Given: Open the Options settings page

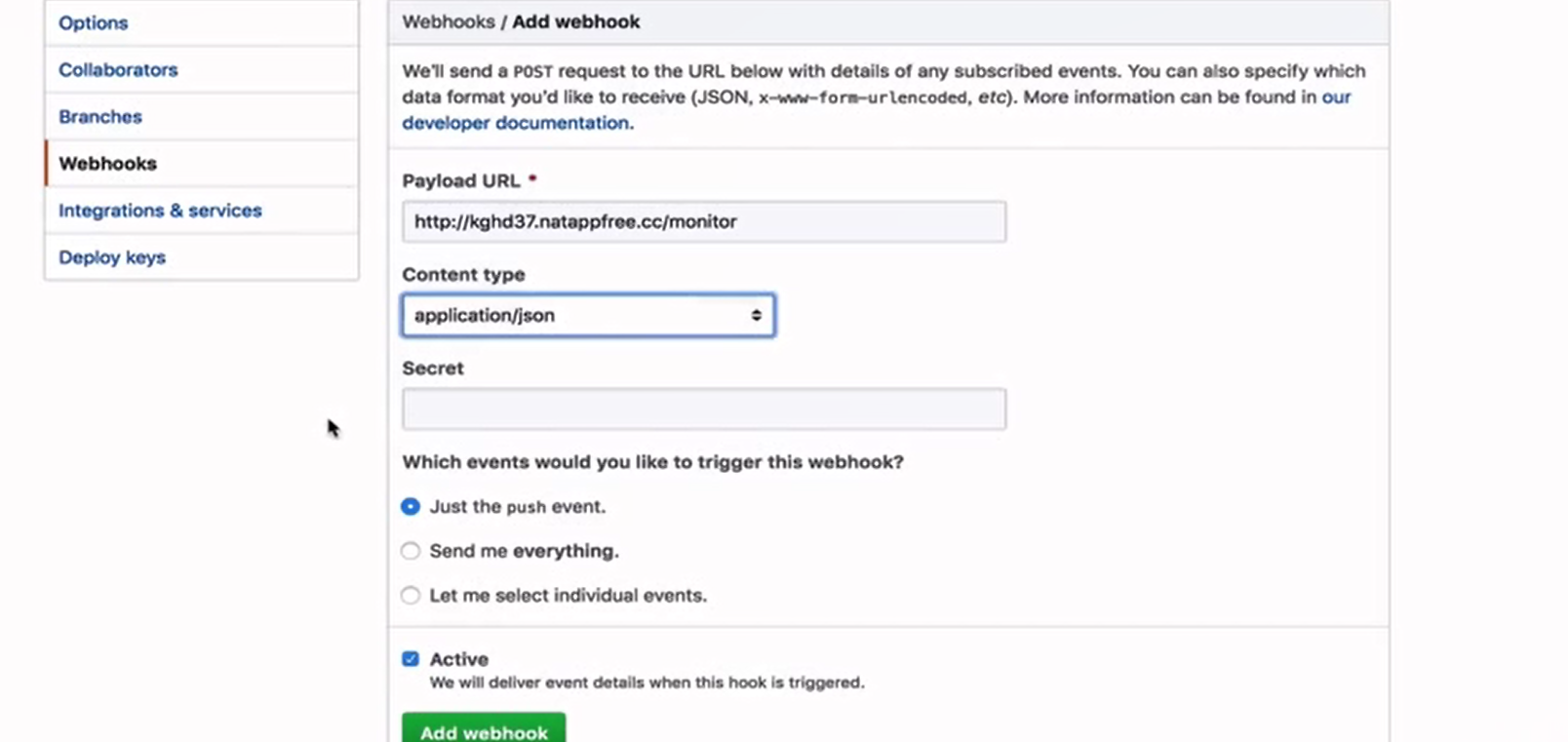Looking at the screenshot, I should 201,22.
